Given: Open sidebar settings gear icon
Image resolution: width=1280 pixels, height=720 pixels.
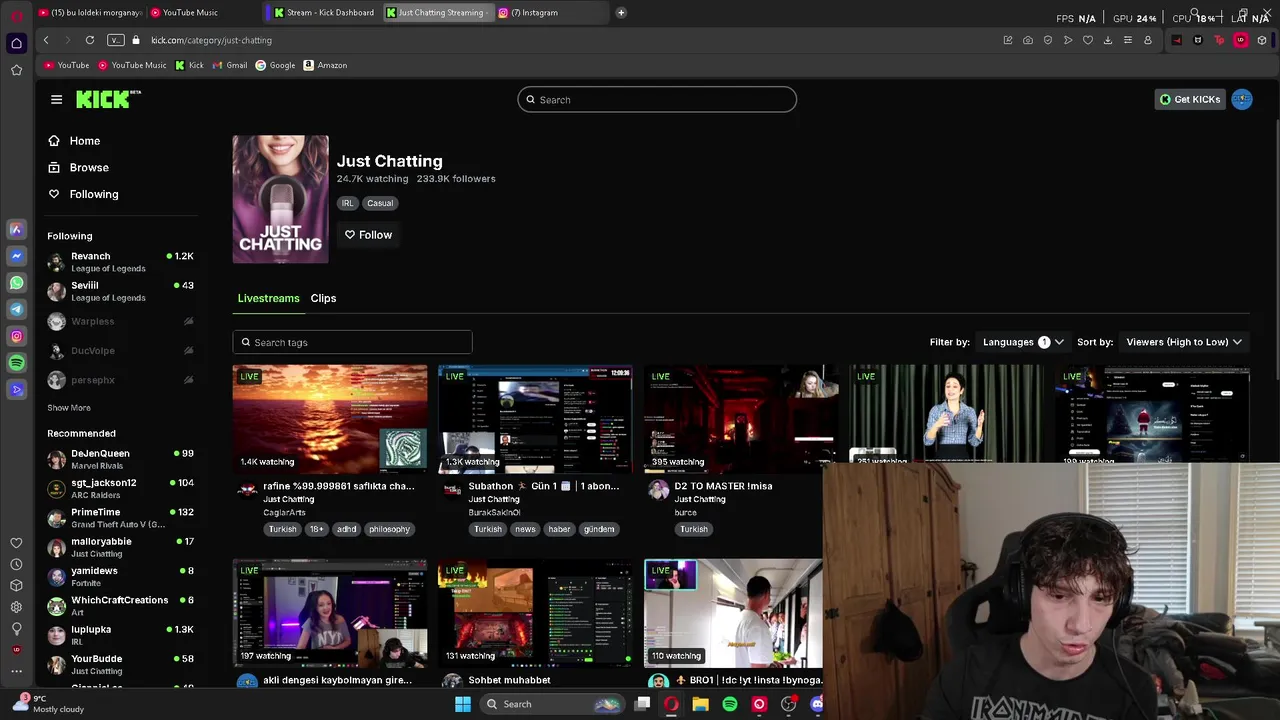Looking at the screenshot, I should (16, 607).
